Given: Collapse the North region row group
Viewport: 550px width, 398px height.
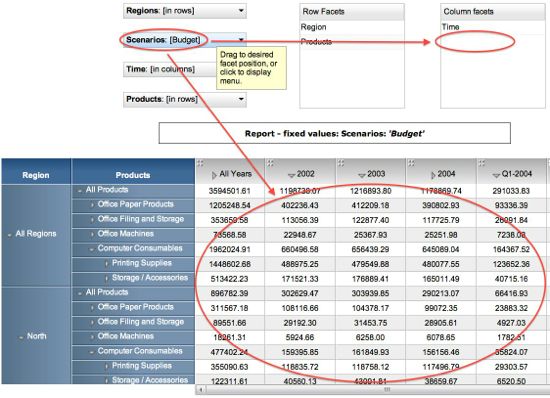Looking at the screenshot, I should point(21,337).
